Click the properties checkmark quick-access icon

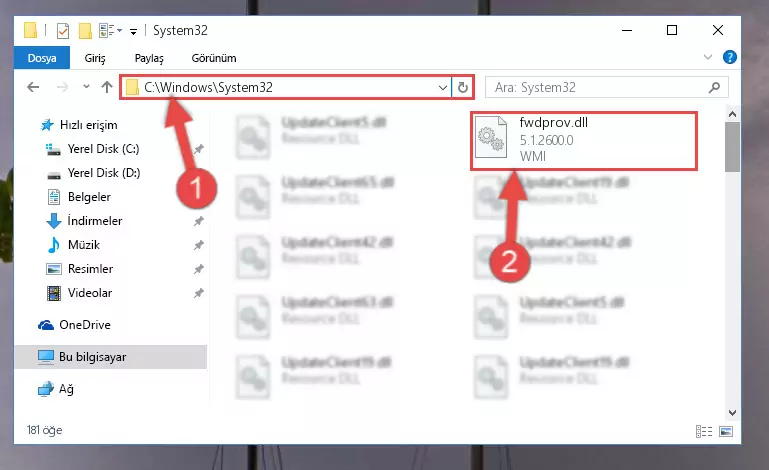coord(63,31)
